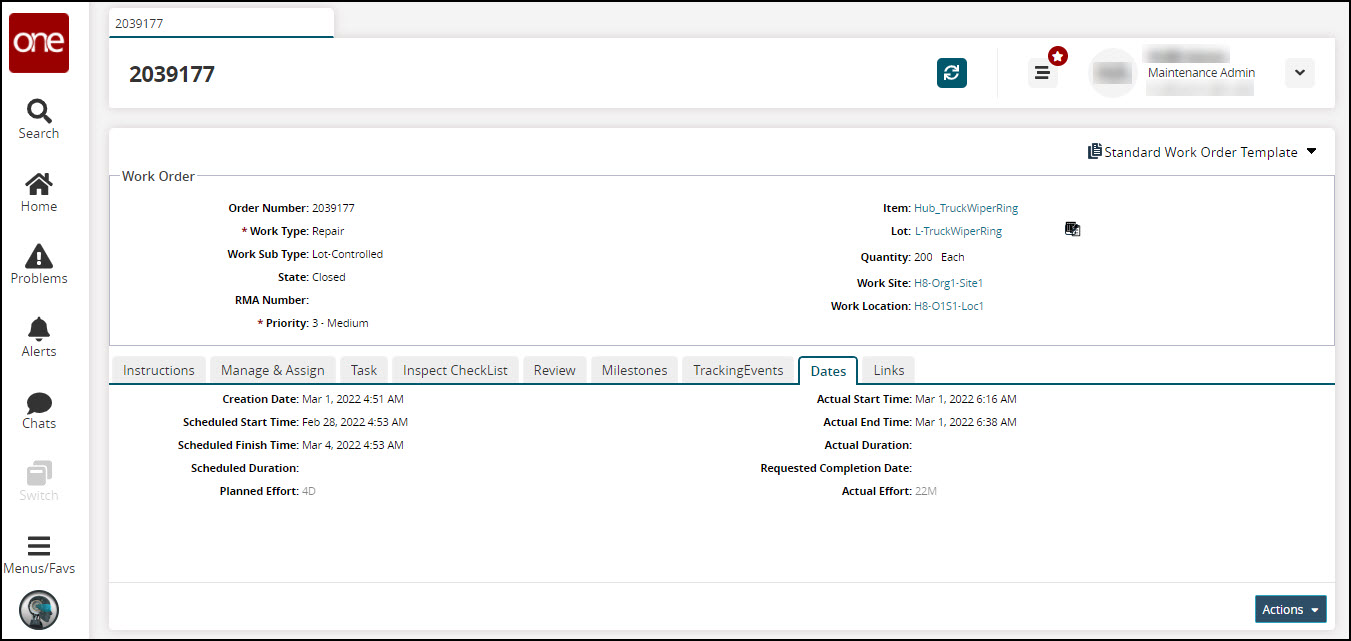Expand the user profile dropdown chevron
Viewport: 1351px width, 641px height.
point(1299,73)
